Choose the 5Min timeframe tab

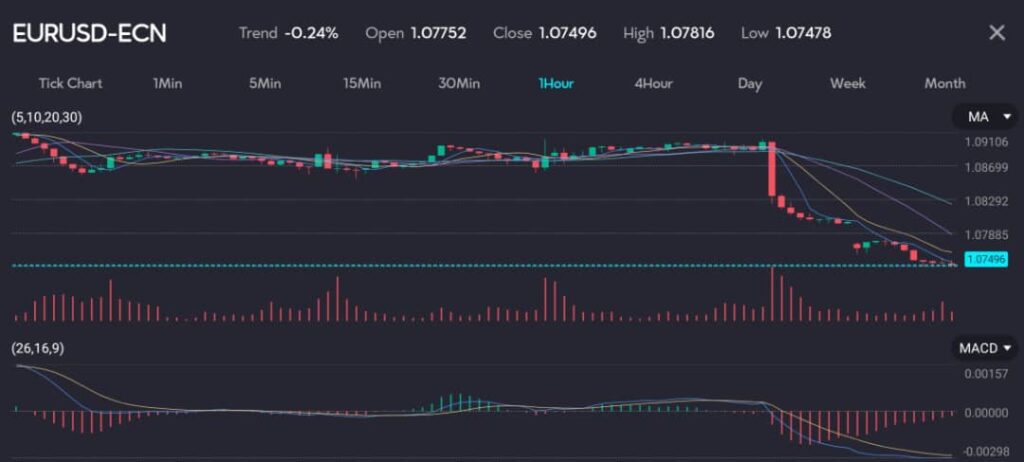pyautogui.click(x=264, y=83)
